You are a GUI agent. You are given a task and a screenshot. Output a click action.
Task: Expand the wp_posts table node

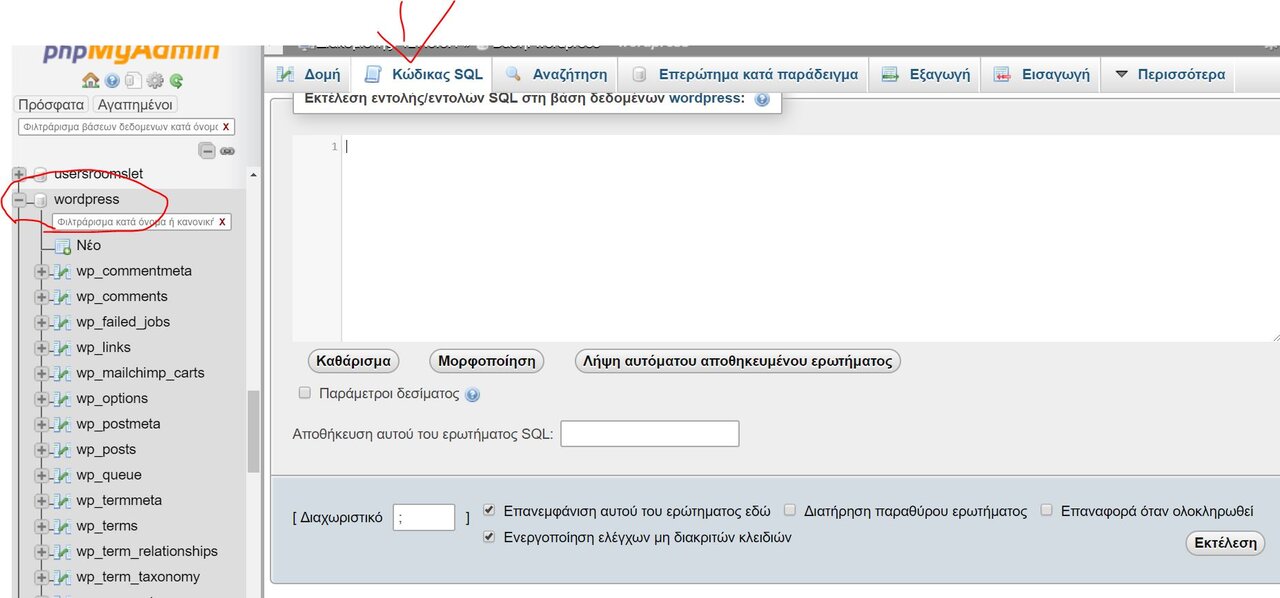(x=41, y=450)
